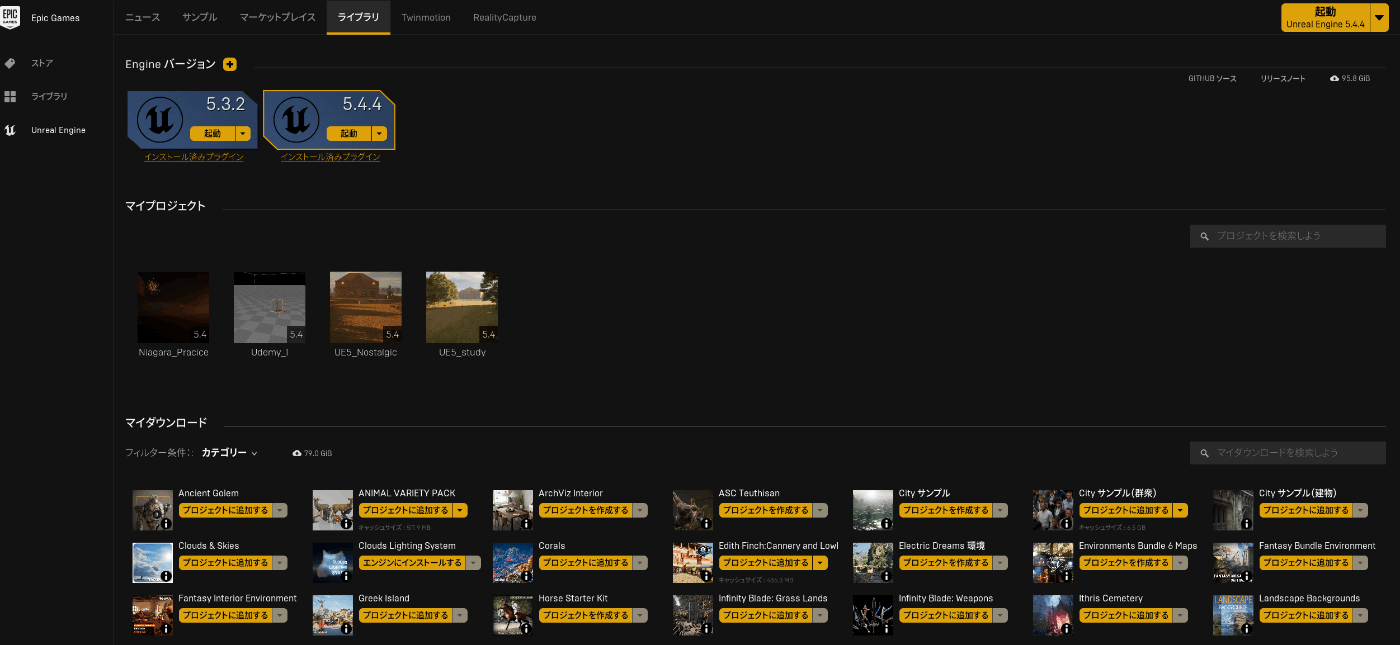The height and width of the screenshot is (645, 1400).
Task: Add a new engine version with plus icon
Action: tap(230, 64)
